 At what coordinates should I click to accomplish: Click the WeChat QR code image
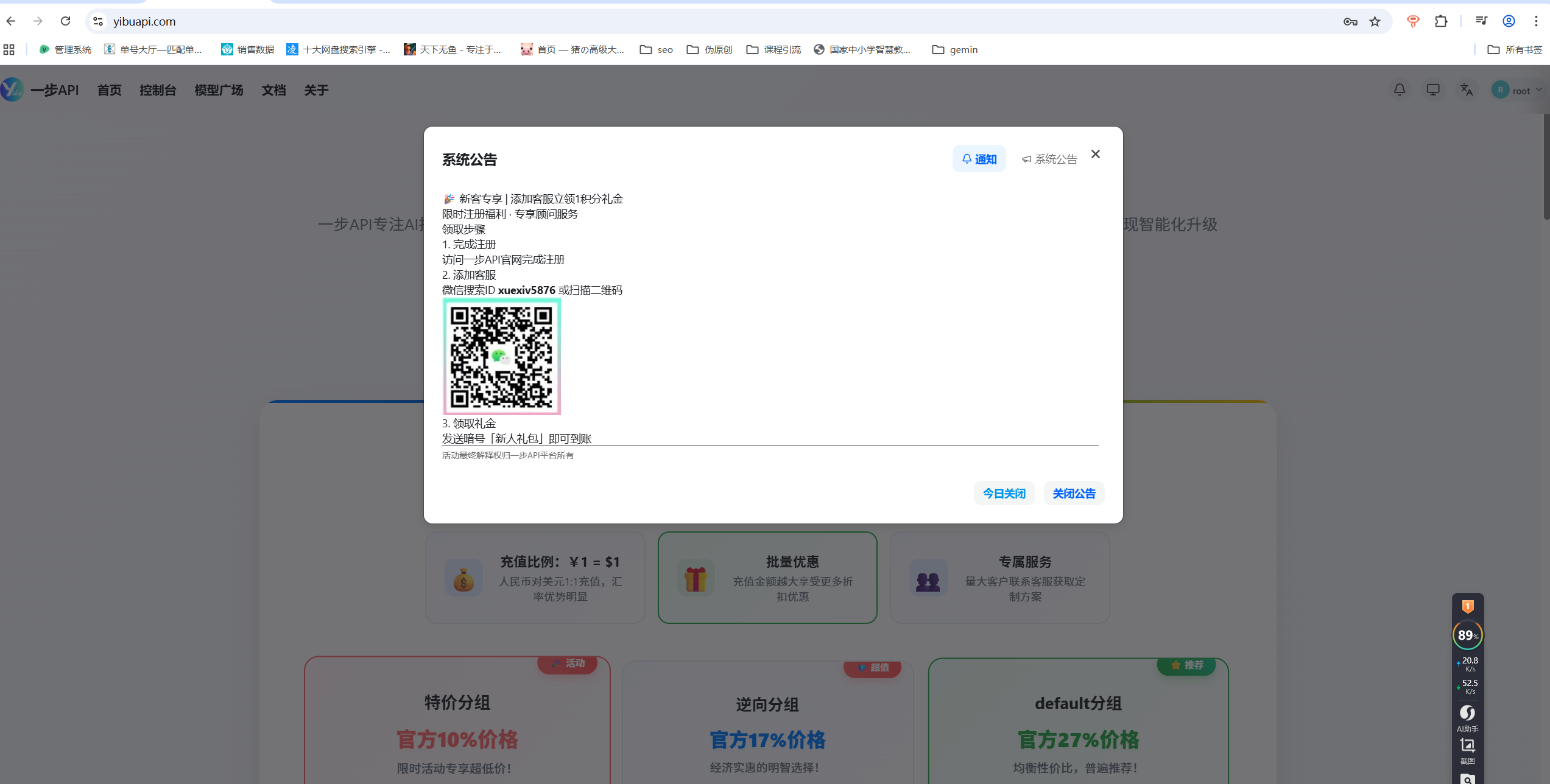tap(502, 356)
